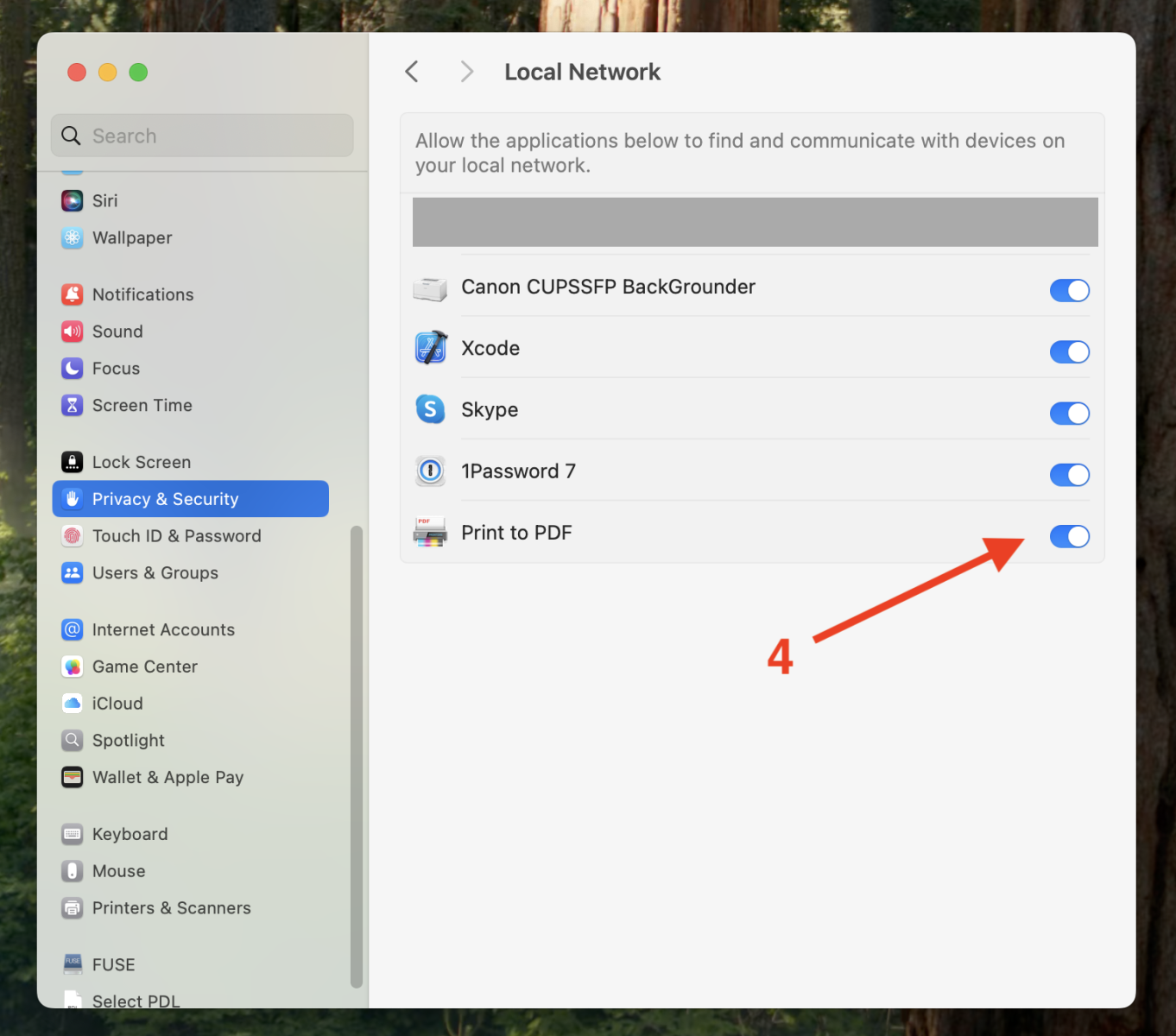Toggle Canon CUPSSFP BackGrounder network access
Viewport: 1176px width, 1036px height.
pos(1070,291)
